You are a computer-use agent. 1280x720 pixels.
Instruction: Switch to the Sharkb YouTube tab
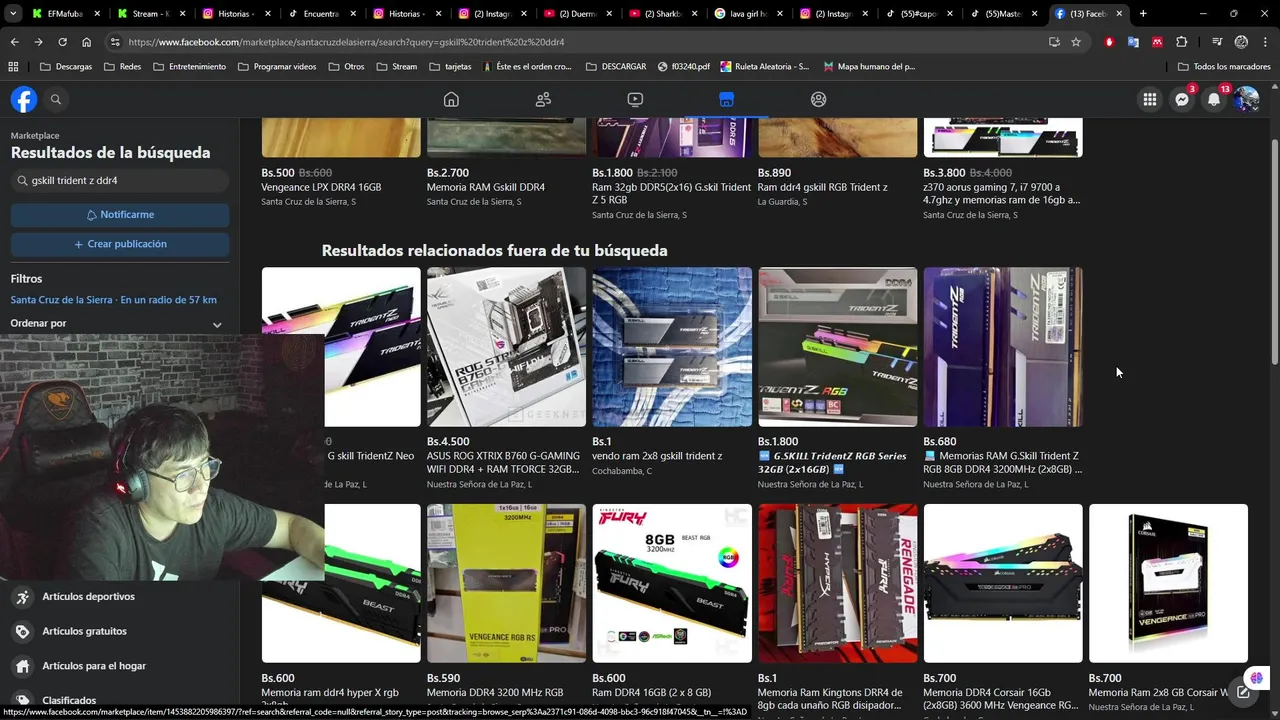click(x=662, y=14)
